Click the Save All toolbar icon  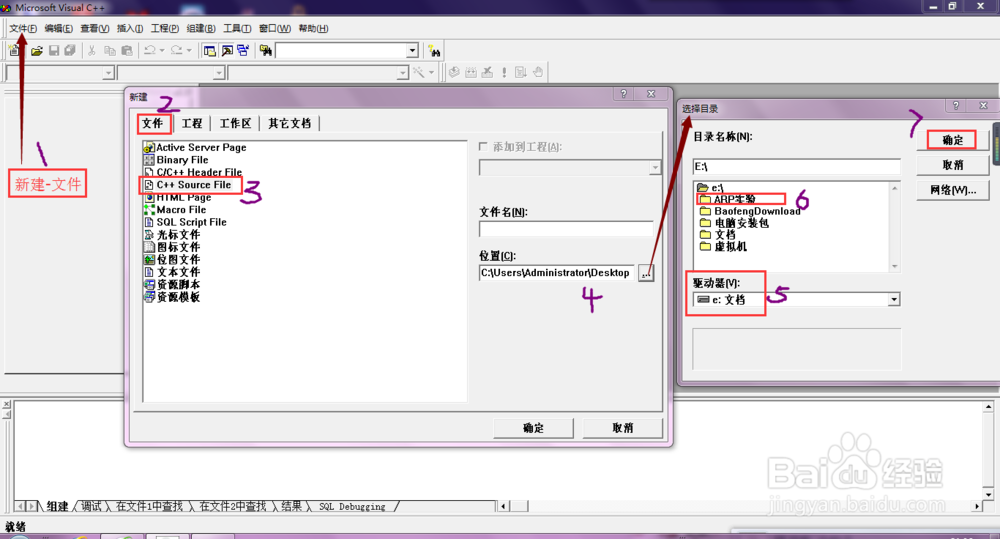(70, 50)
